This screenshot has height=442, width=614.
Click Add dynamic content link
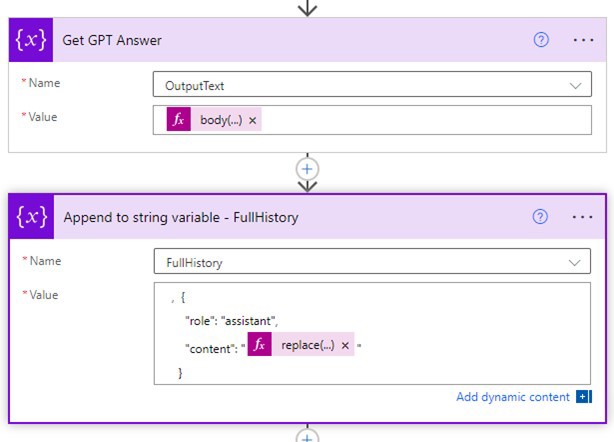tap(513, 397)
